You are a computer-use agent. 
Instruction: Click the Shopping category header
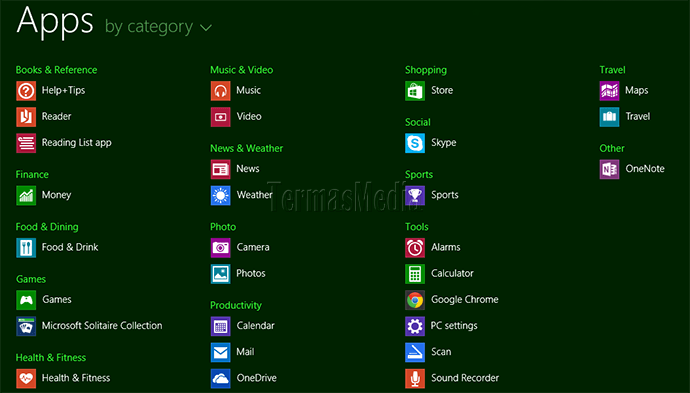[426, 70]
